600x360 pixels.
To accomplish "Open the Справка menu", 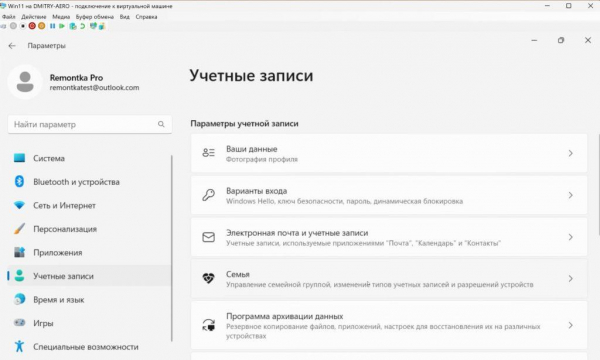I will pos(146,17).
